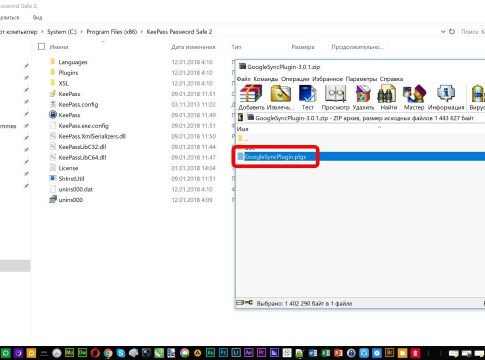Click the ShInstUtil application icon
Screen dimensions: 485x360
[x=53, y=178]
